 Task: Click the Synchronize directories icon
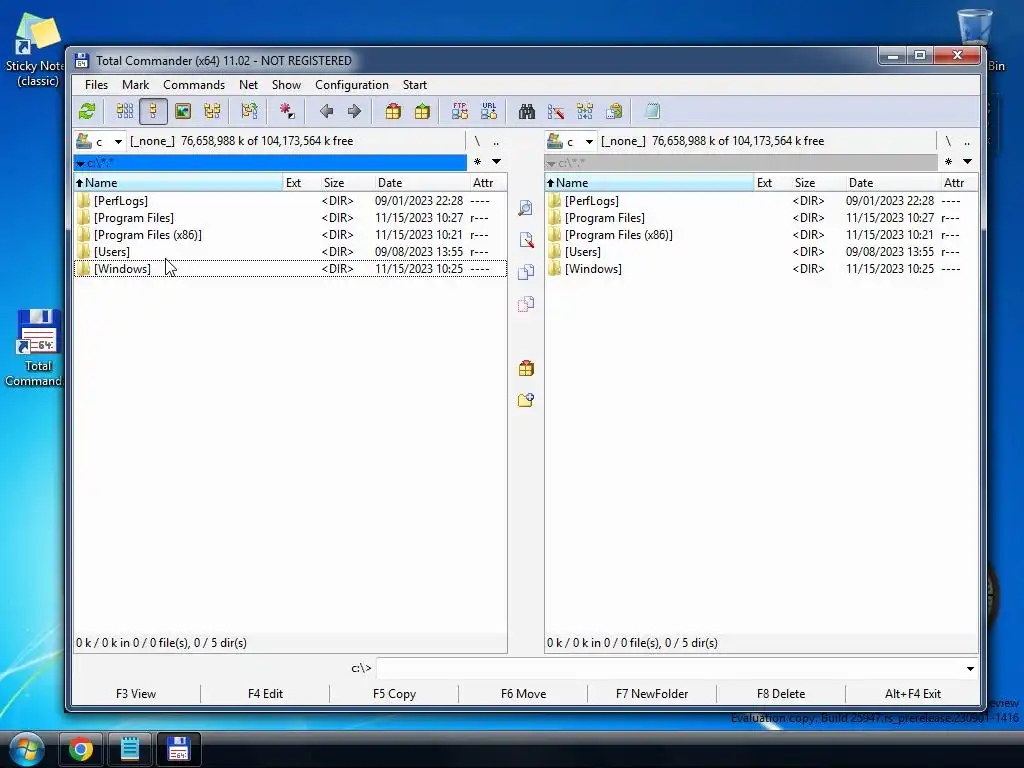[585, 111]
